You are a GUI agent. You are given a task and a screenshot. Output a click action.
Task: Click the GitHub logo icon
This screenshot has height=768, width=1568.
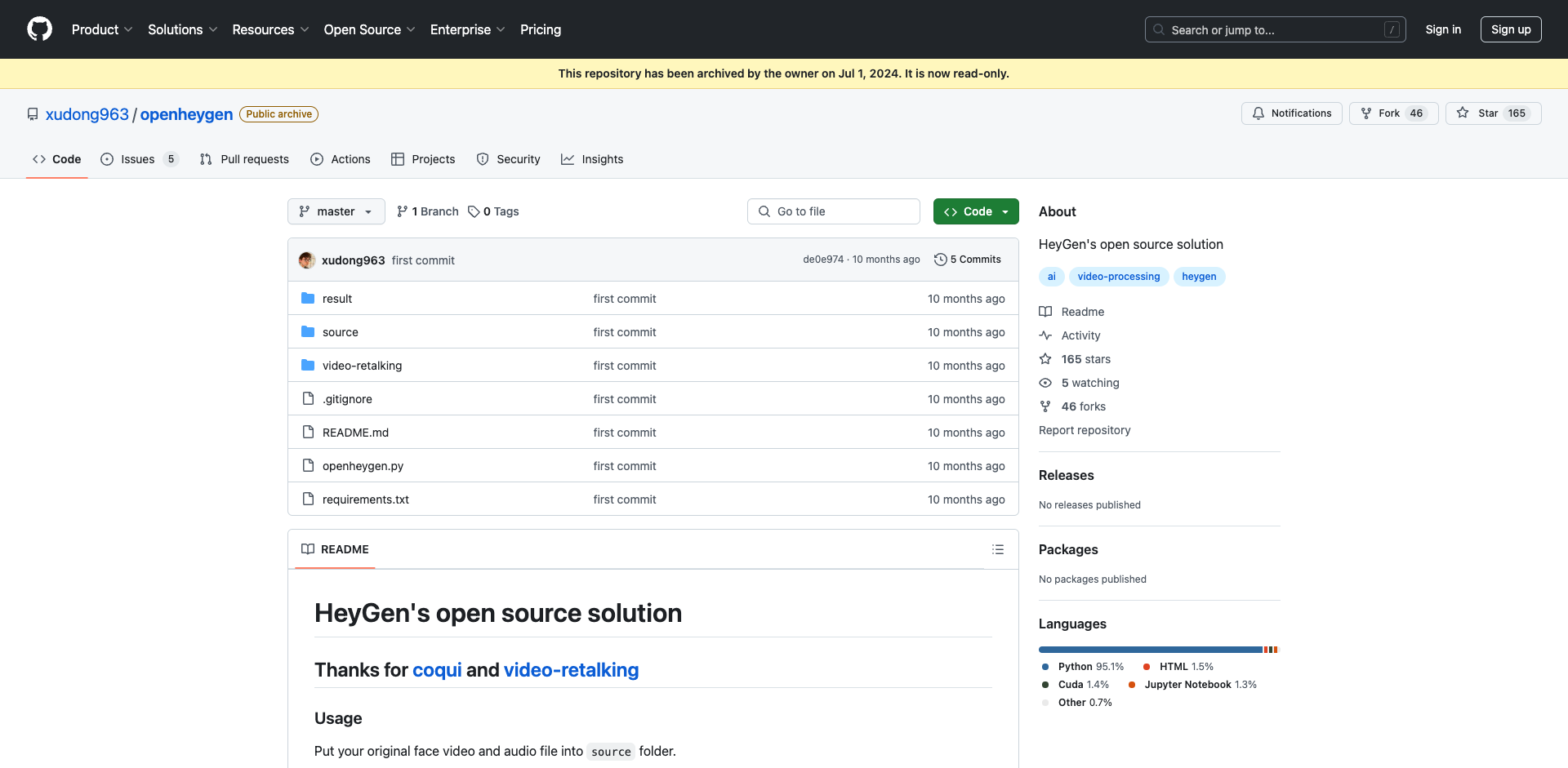[x=39, y=29]
